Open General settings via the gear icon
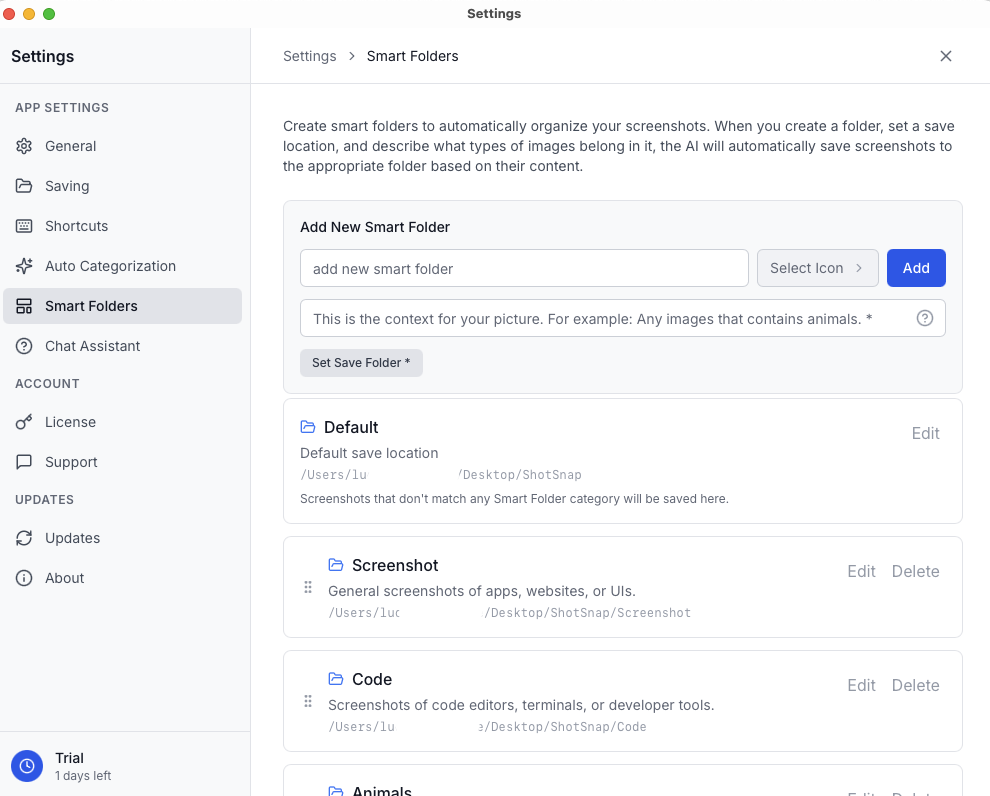The height and width of the screenshot is (796, 990). pos(23,146)
